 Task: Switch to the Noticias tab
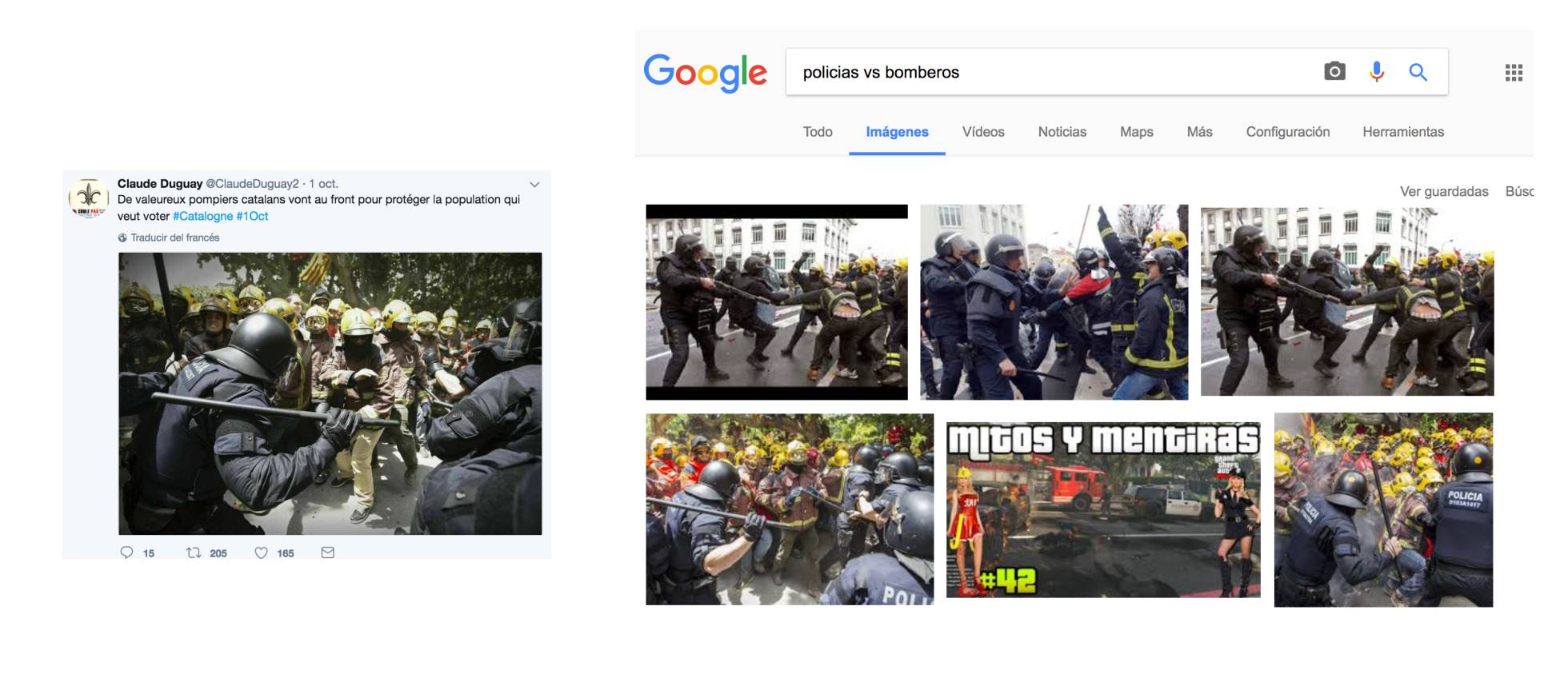coord(1062,132)
